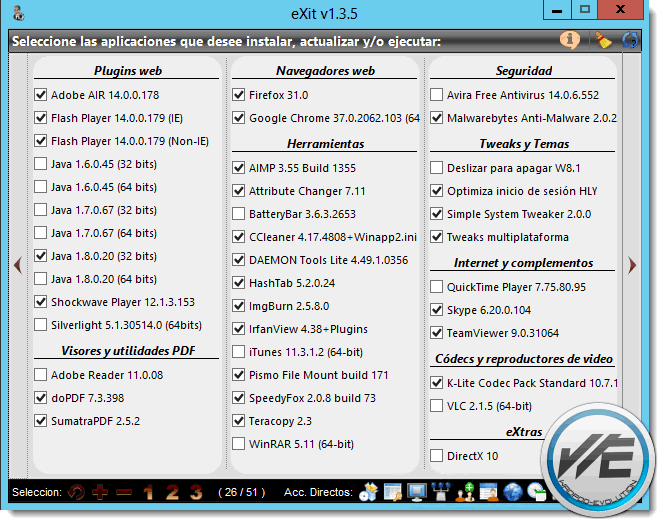The height and width of the screenshot is (525, 664).
Task: Click the eXit app icon in title bar
Action: click(x=19, y=13)
